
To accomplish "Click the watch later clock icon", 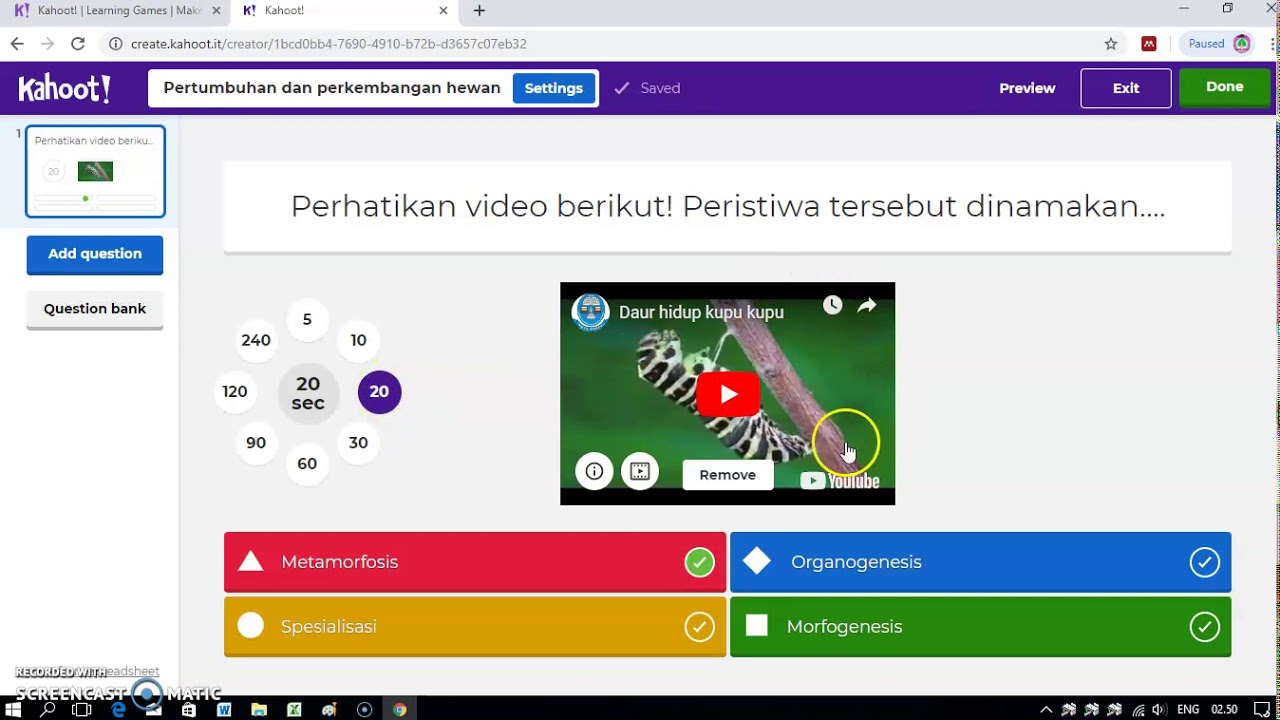I will tap(832, 305).
